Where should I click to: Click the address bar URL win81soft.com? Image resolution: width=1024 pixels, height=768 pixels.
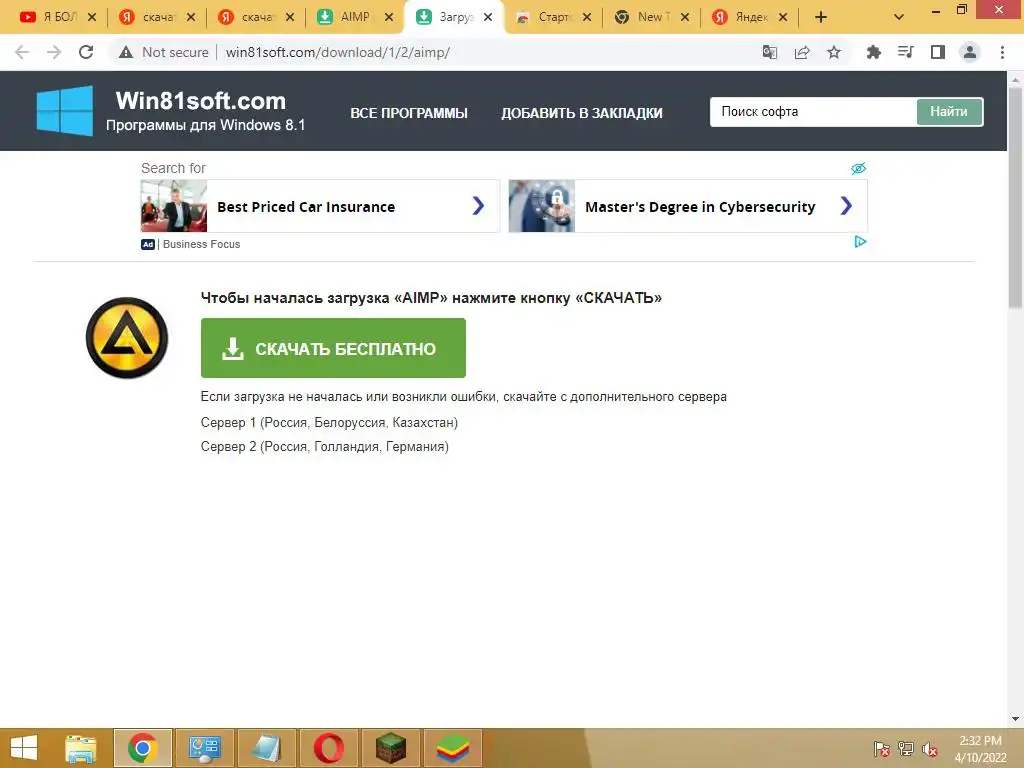coord(338,52)
